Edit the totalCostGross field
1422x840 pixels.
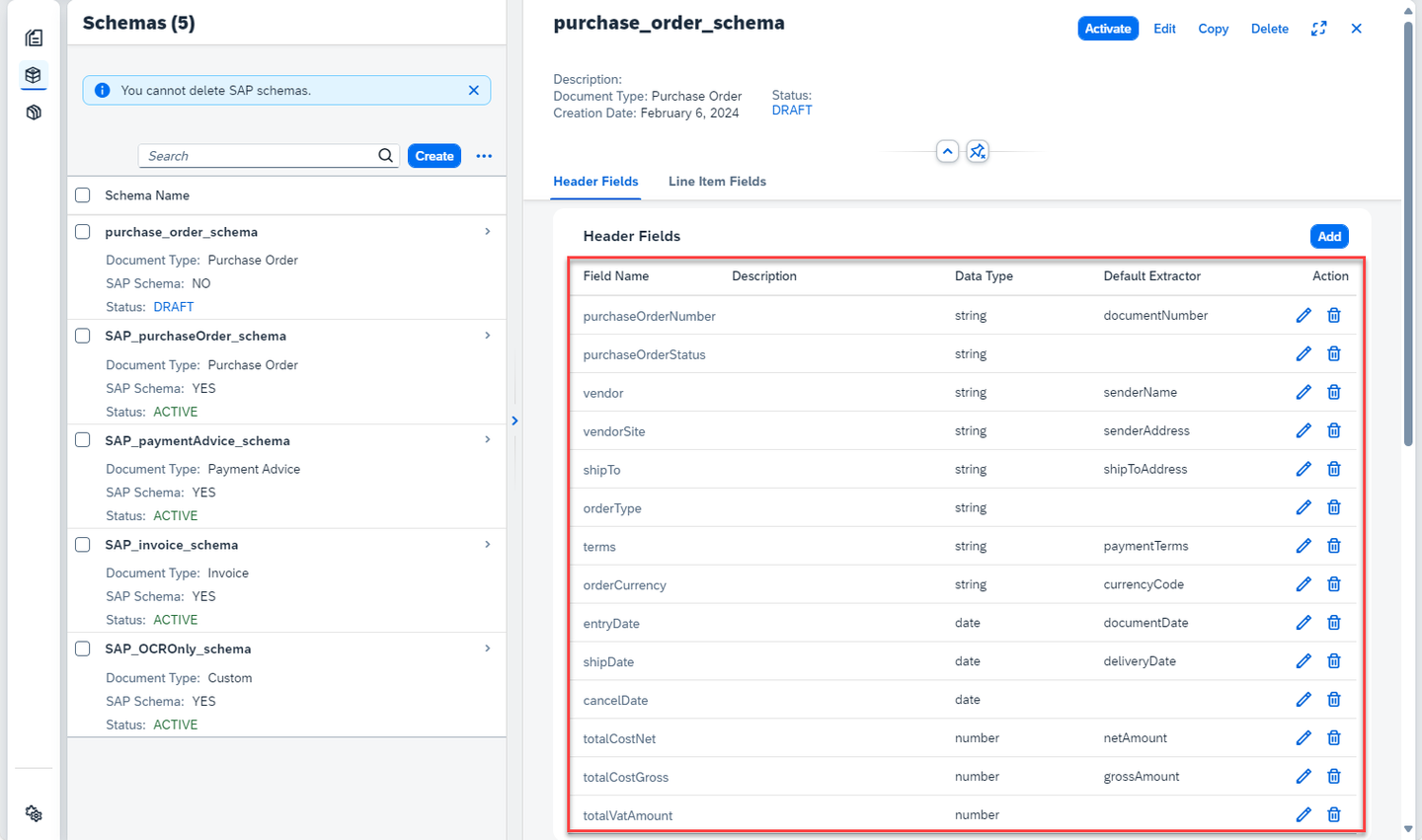[1303, 777]
